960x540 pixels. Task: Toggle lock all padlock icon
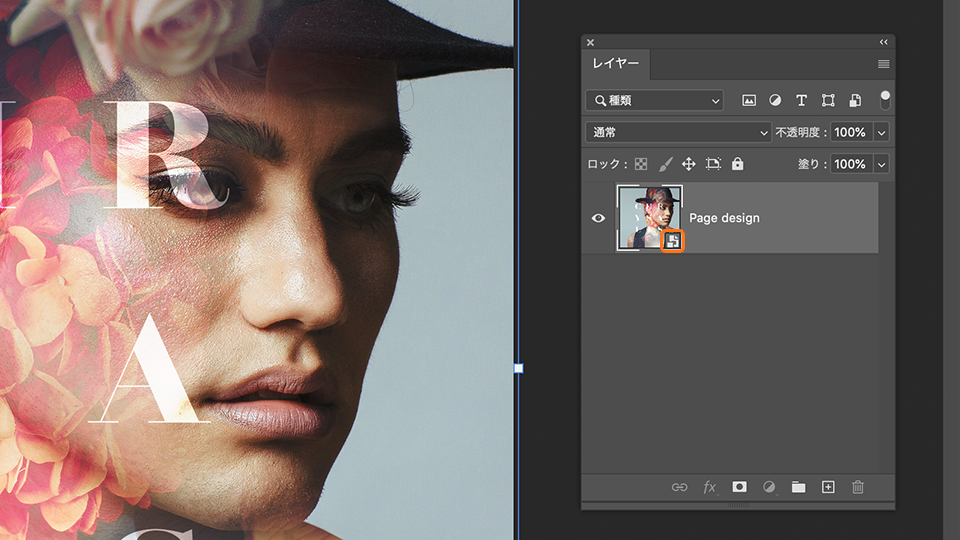pyautogui.click(x=738, y=163)
